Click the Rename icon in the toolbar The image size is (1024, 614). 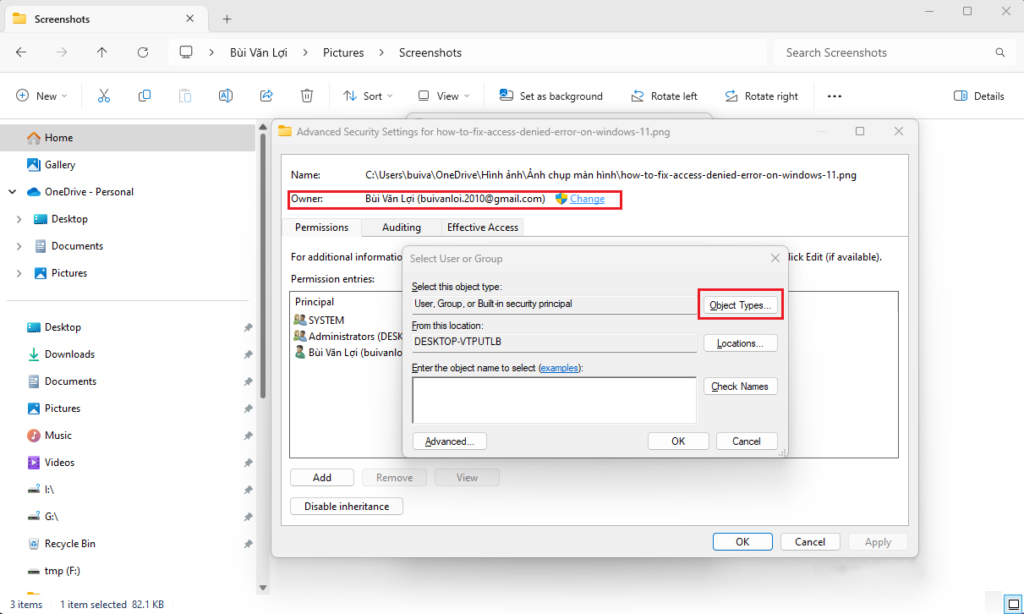225,95
